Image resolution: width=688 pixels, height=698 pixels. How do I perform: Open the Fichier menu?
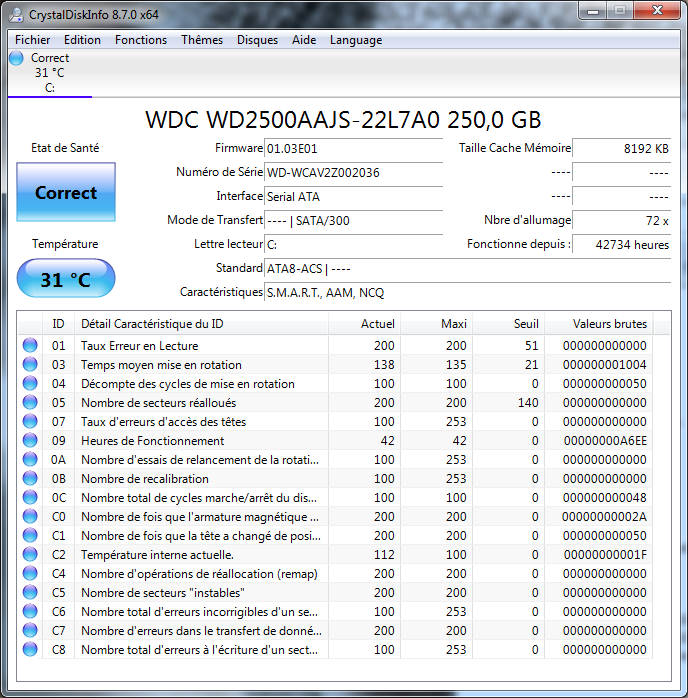pyautogui.click(x=33, y=40)
